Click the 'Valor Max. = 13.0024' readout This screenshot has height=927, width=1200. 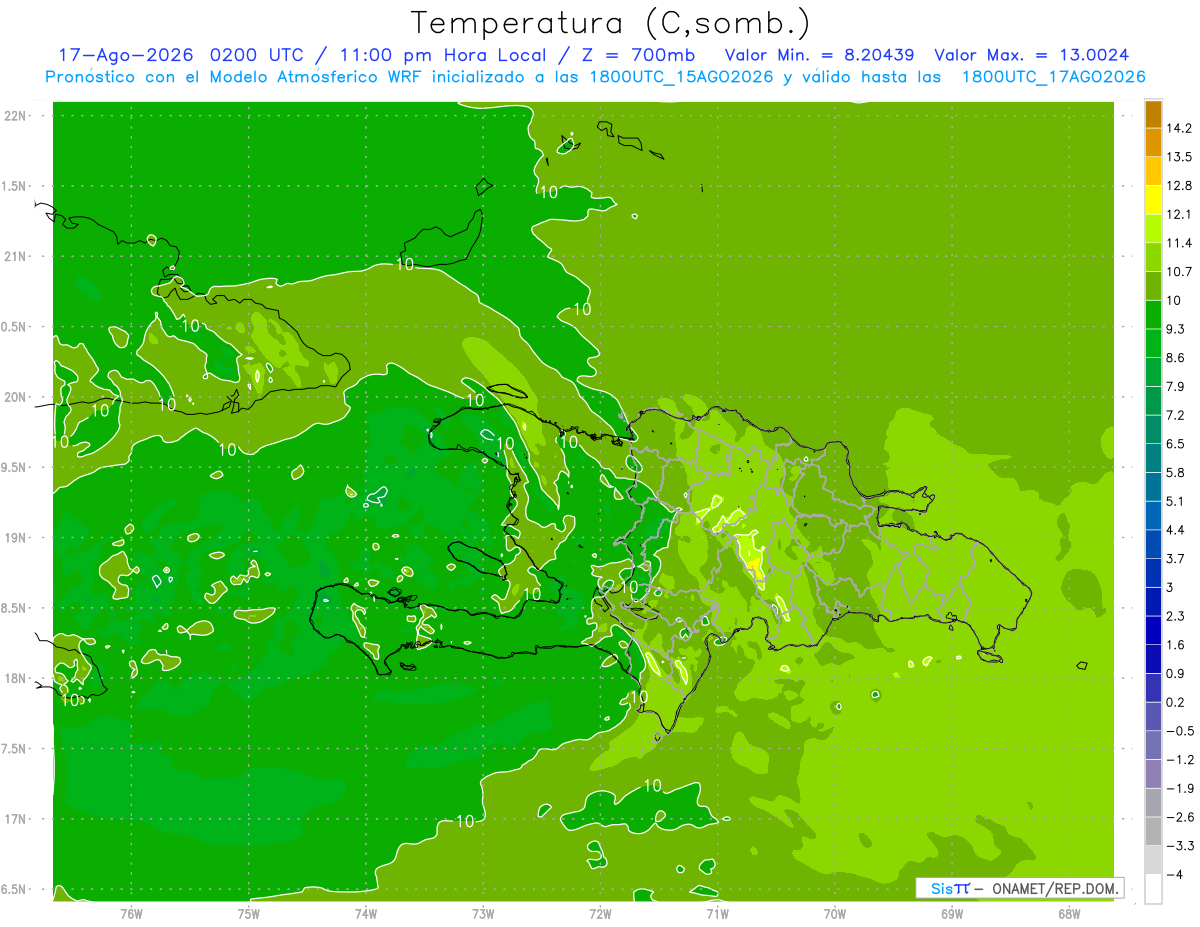click(1032, 55)
